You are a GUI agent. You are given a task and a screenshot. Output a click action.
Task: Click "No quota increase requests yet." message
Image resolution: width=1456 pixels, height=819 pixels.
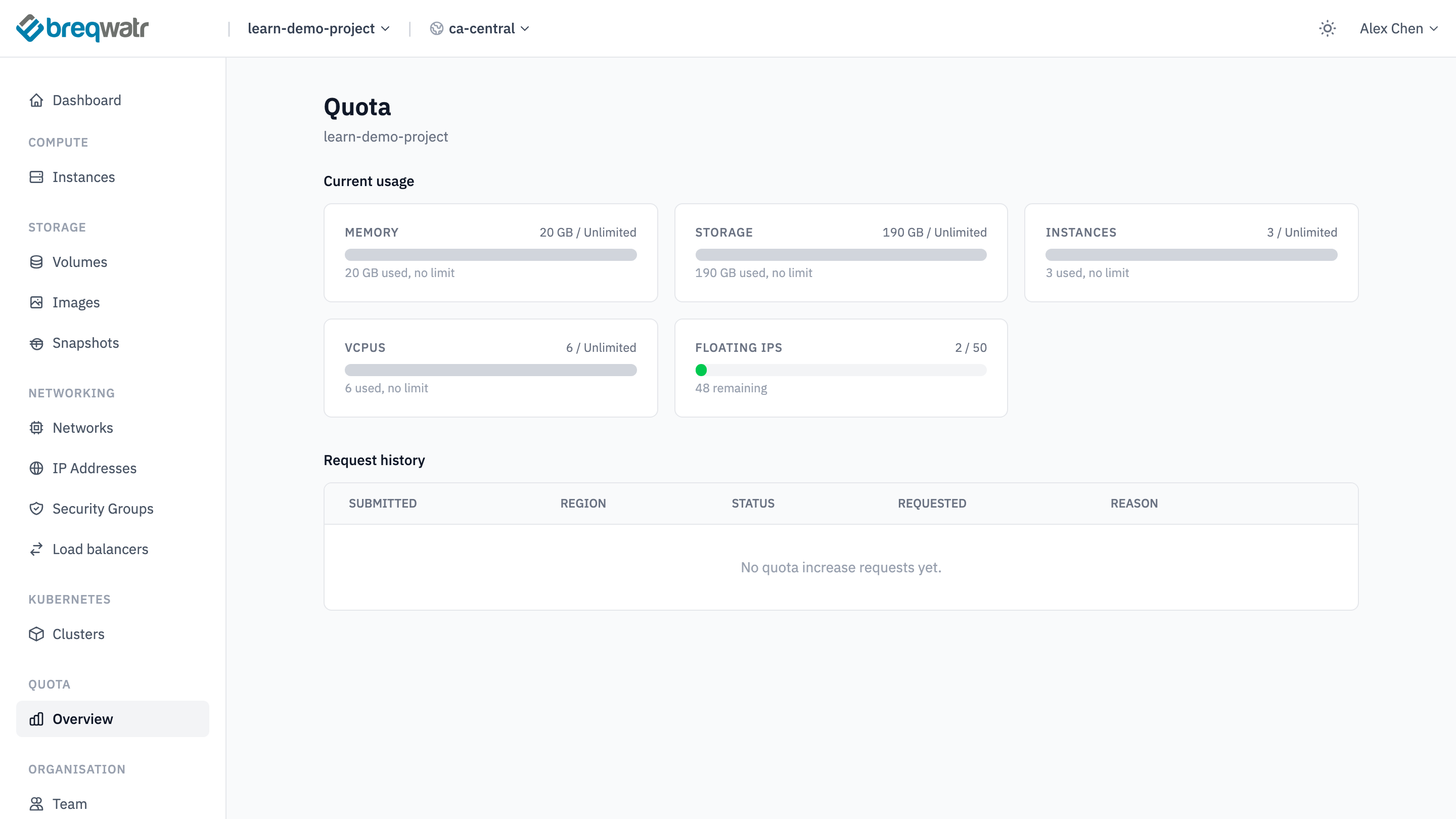pos(840,567)
